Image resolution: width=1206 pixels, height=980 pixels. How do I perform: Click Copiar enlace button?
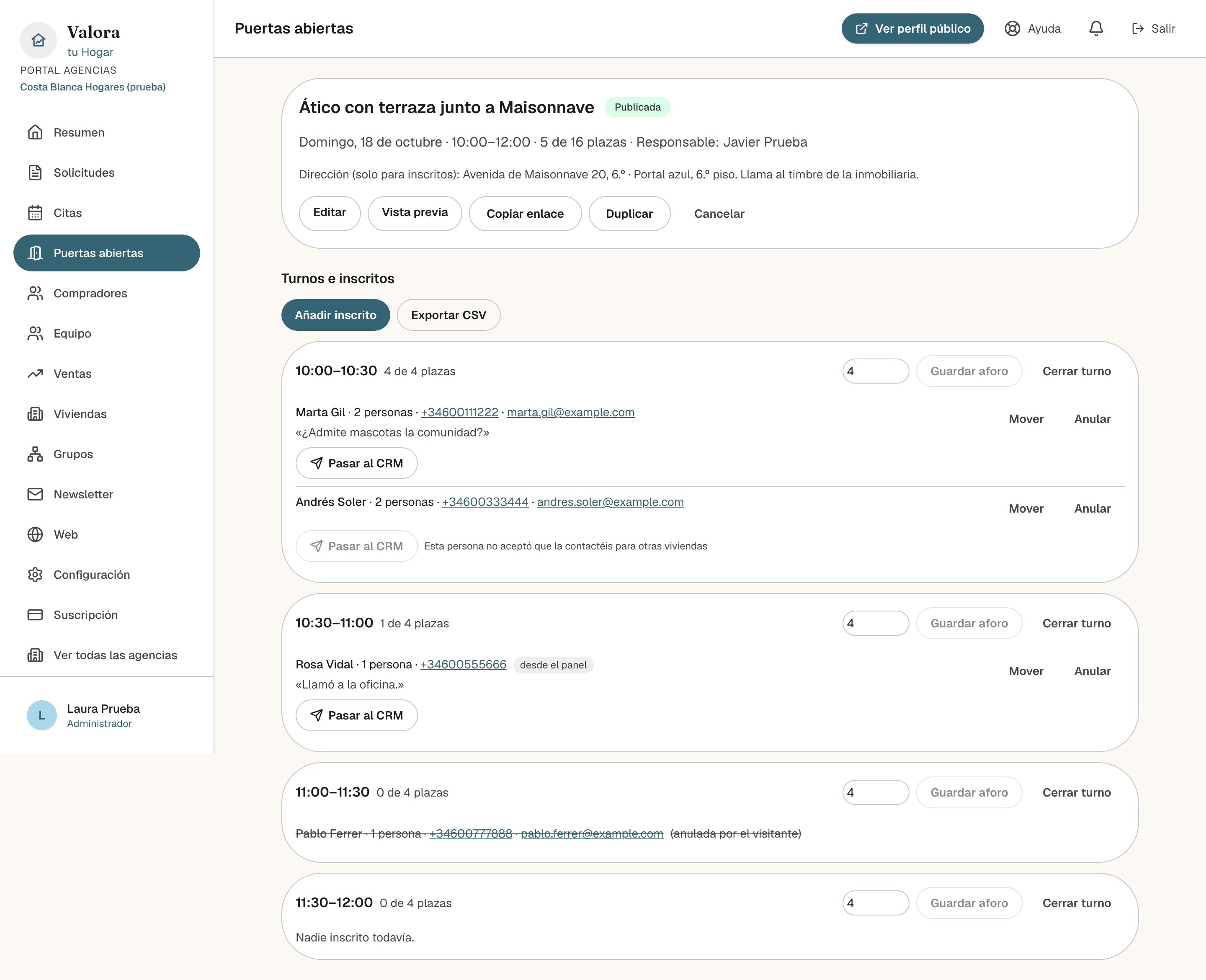click(x=525, y=214)
